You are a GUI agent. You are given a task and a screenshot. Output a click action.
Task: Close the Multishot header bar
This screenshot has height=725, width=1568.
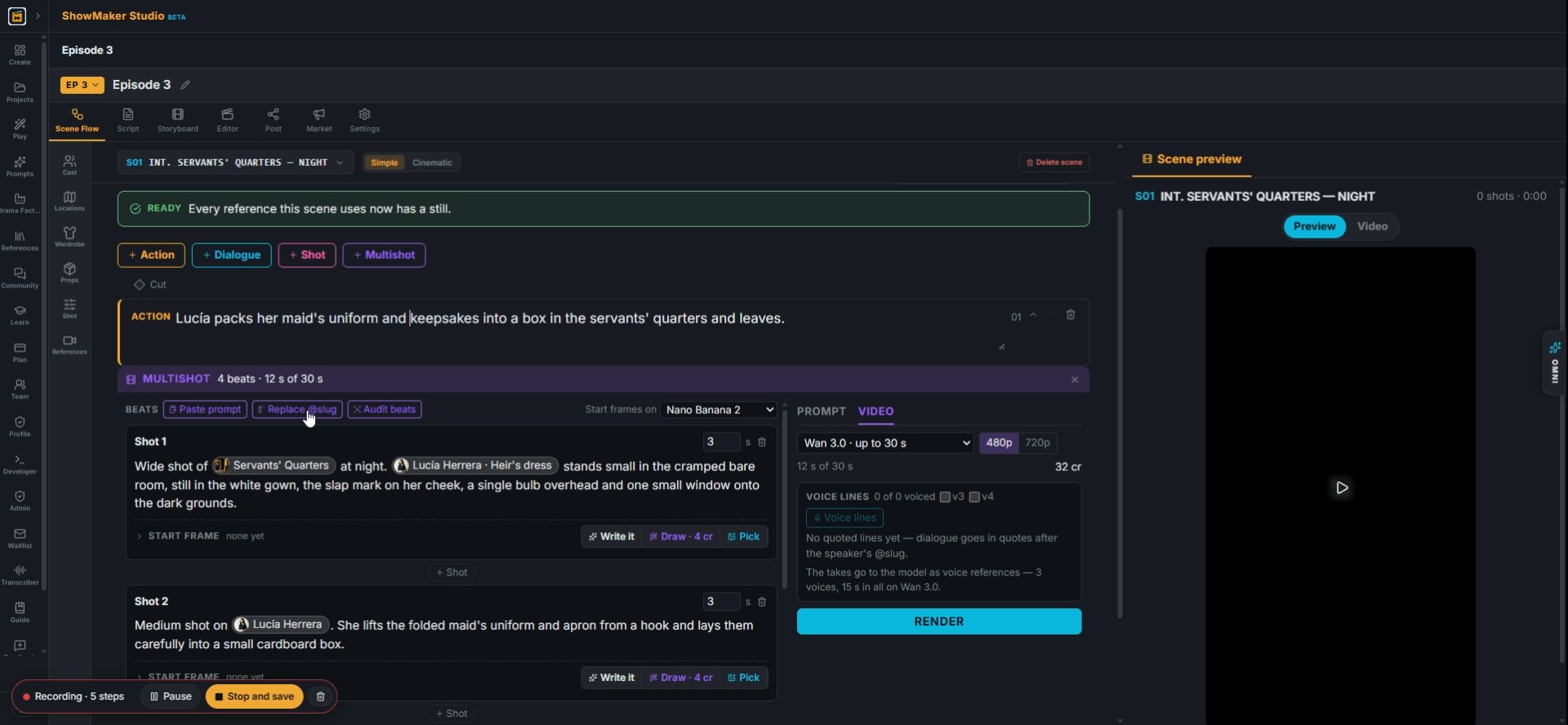pyautogui.click(x=1075, y=380)
